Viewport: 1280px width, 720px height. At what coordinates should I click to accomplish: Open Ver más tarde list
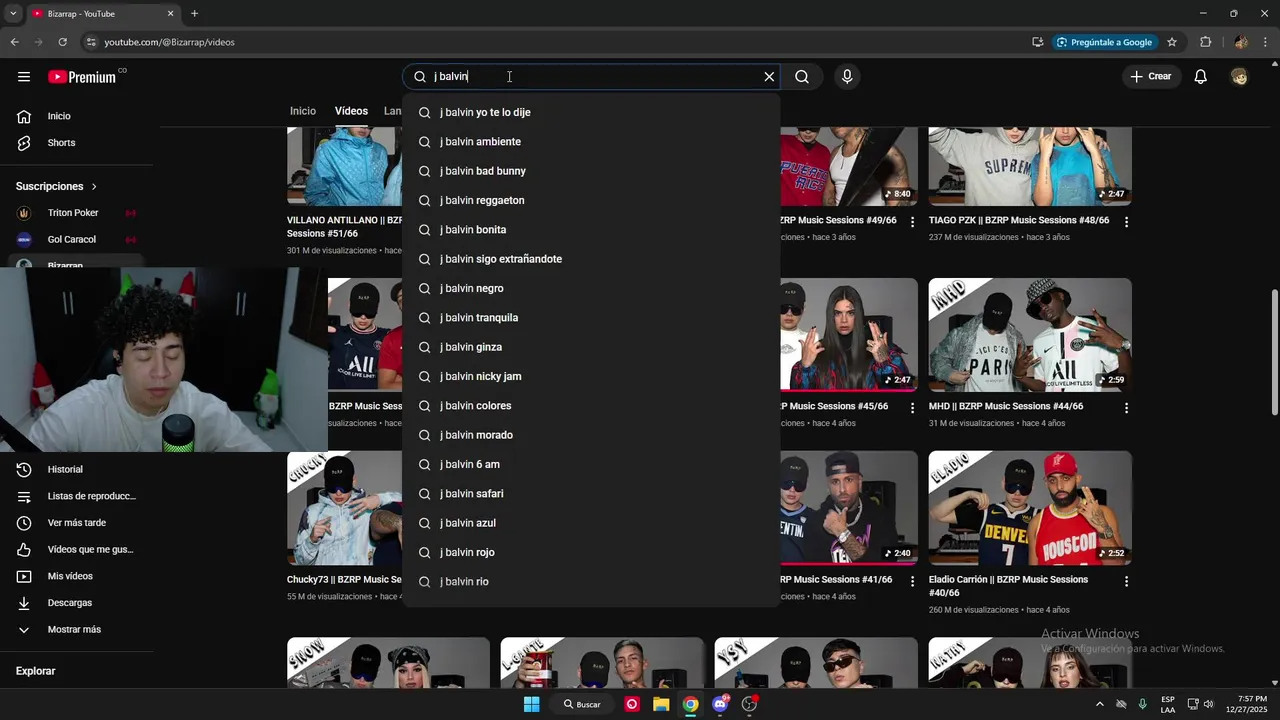(x=77, y=523)
